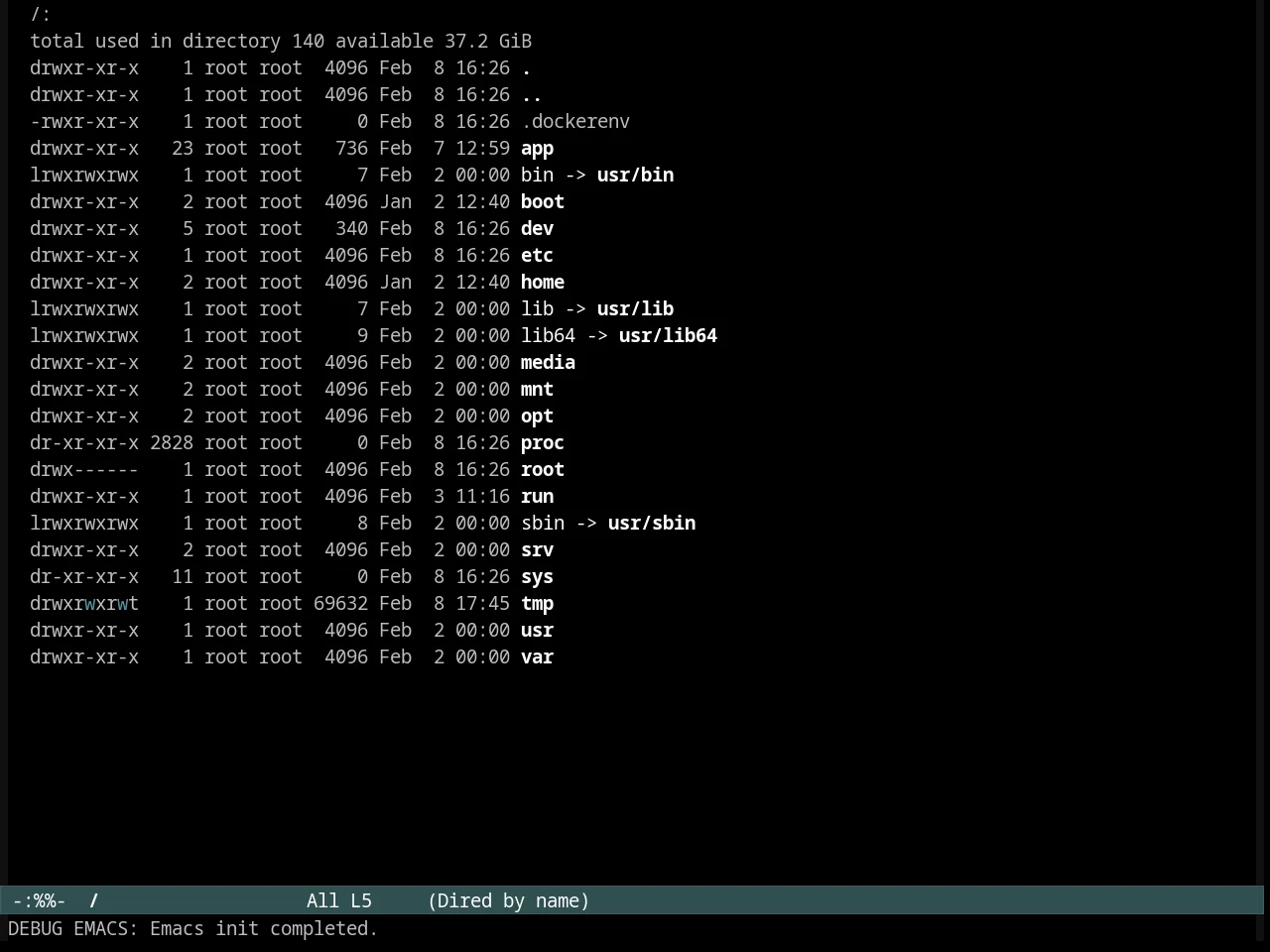Click the tmp timestamp 17:45
This screenshot has height=952, width=1270.
click(x=482, y=604)
